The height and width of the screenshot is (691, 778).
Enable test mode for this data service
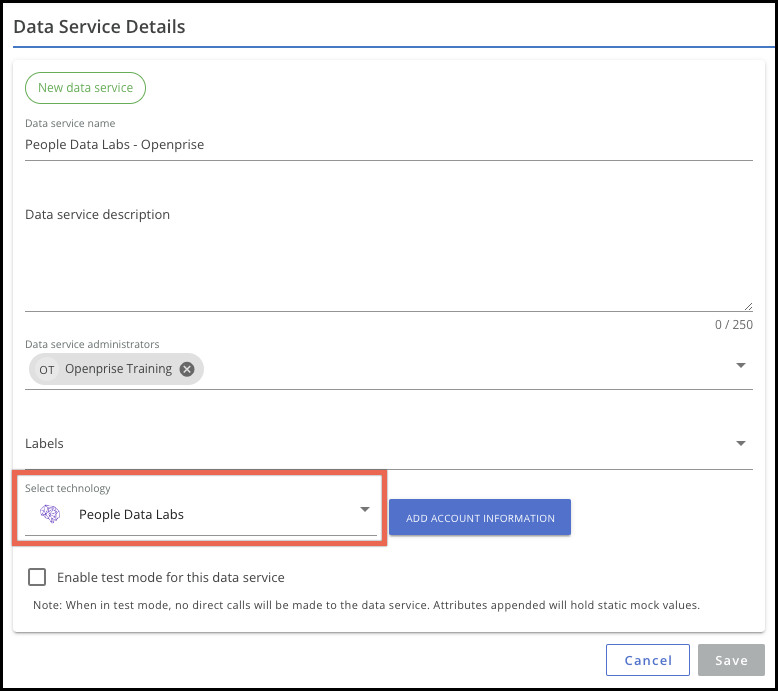(37, 577)
